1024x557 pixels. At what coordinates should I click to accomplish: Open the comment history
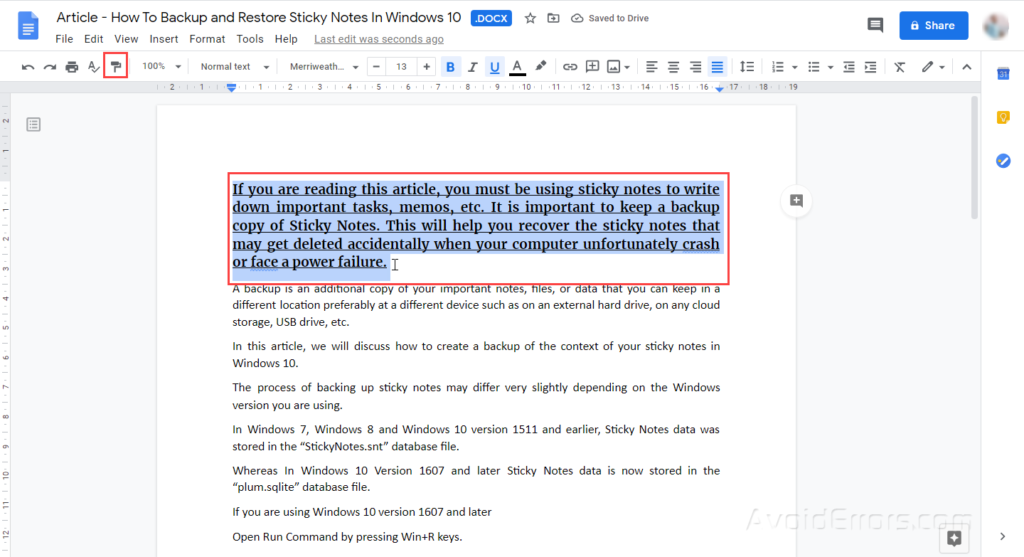tap(875, 25)
